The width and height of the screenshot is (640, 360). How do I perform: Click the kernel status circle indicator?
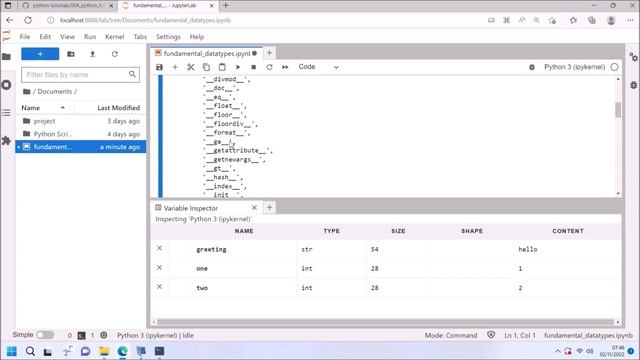point(614,67)
